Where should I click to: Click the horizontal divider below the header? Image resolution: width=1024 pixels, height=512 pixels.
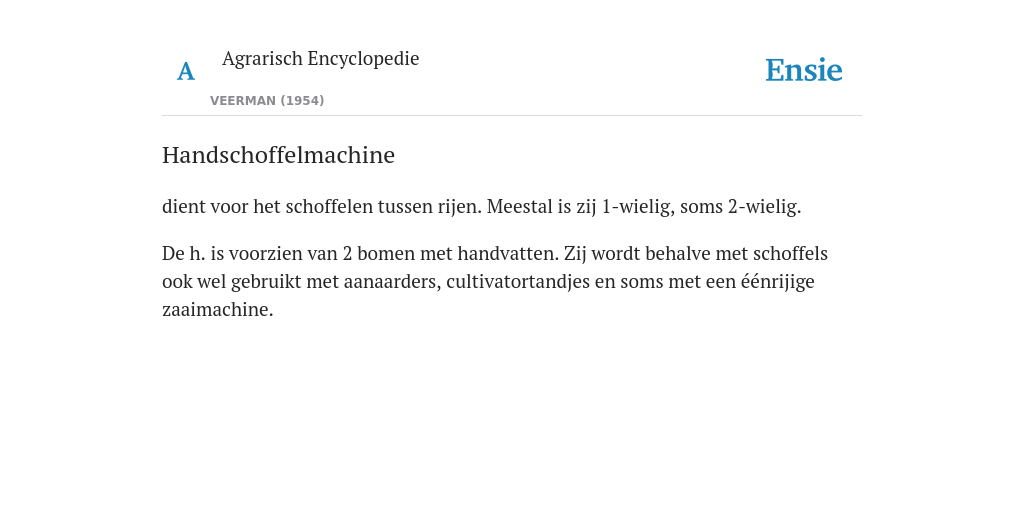point(512,116)
